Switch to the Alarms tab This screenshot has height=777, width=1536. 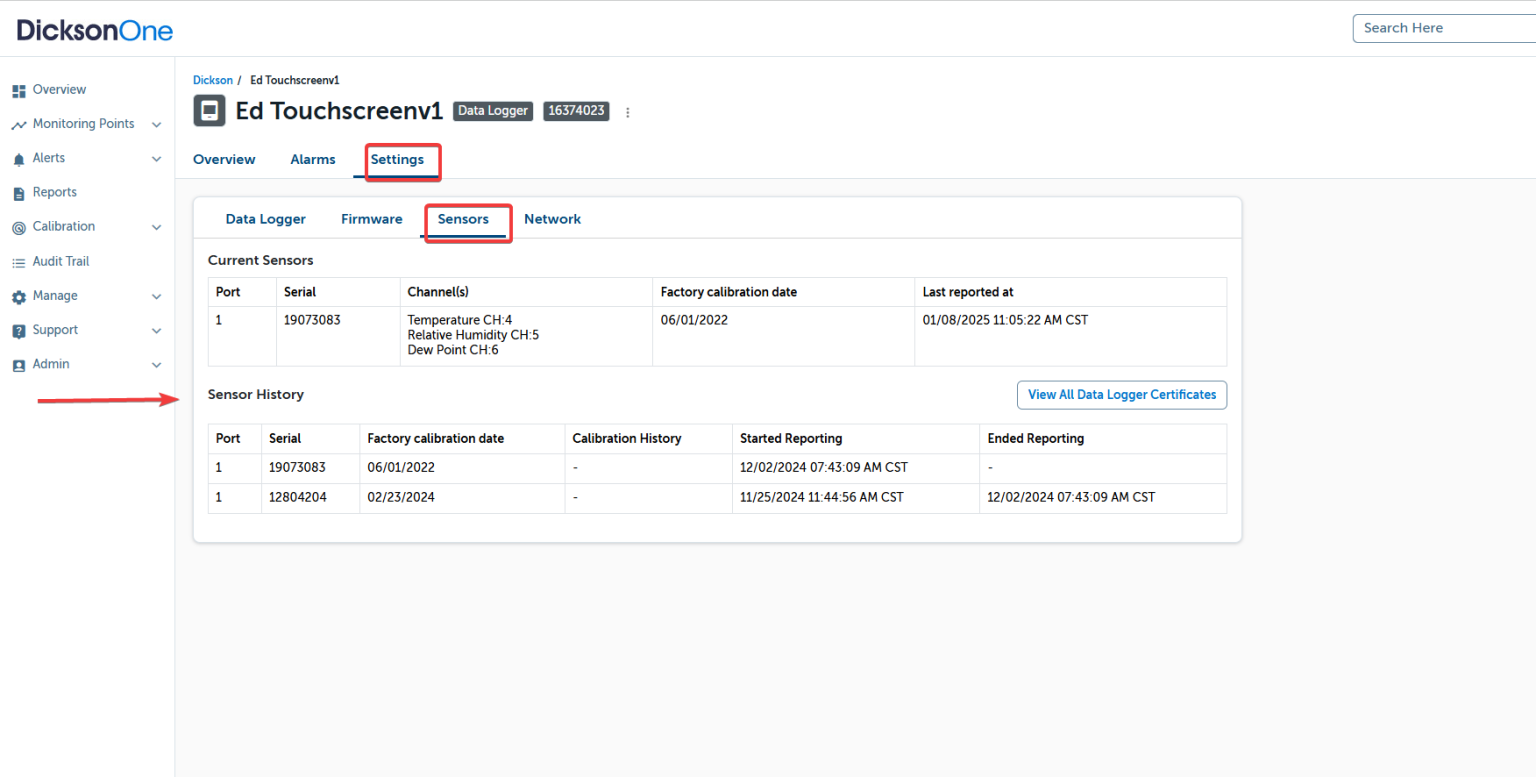[x=312, y=159]
